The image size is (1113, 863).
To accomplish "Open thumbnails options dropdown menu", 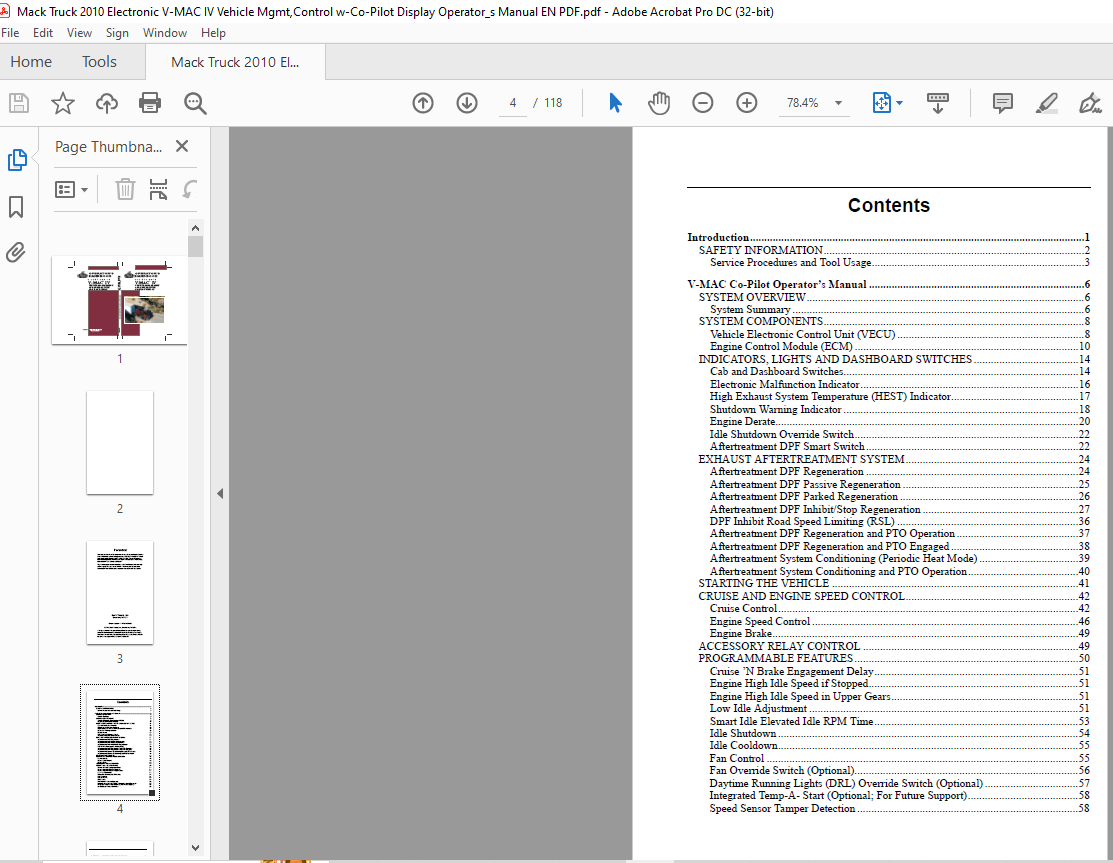I will coord(71,189).
